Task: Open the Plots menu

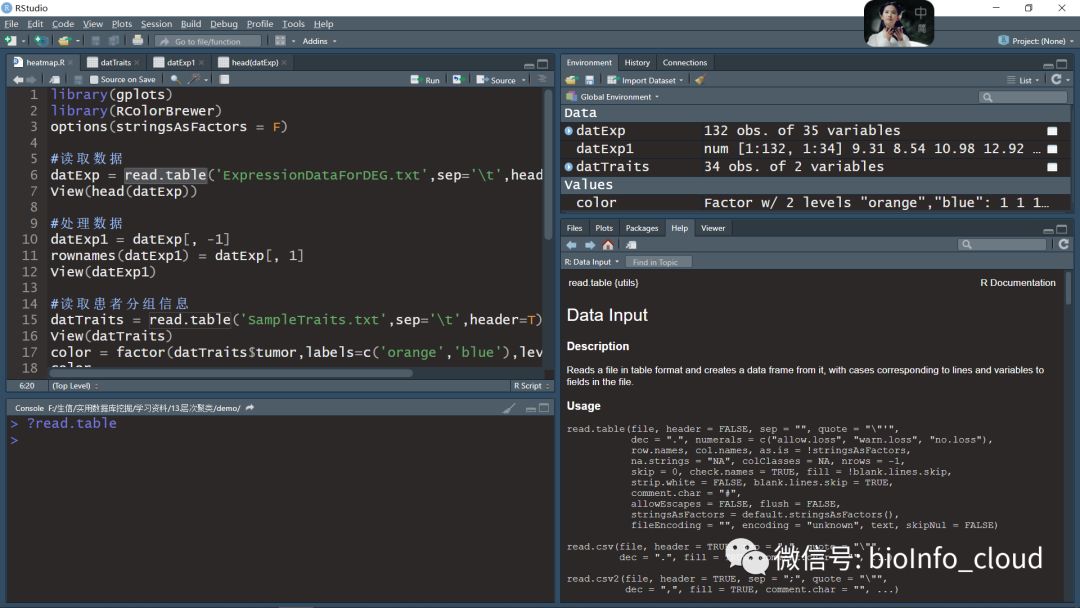Action: point(121,24)
